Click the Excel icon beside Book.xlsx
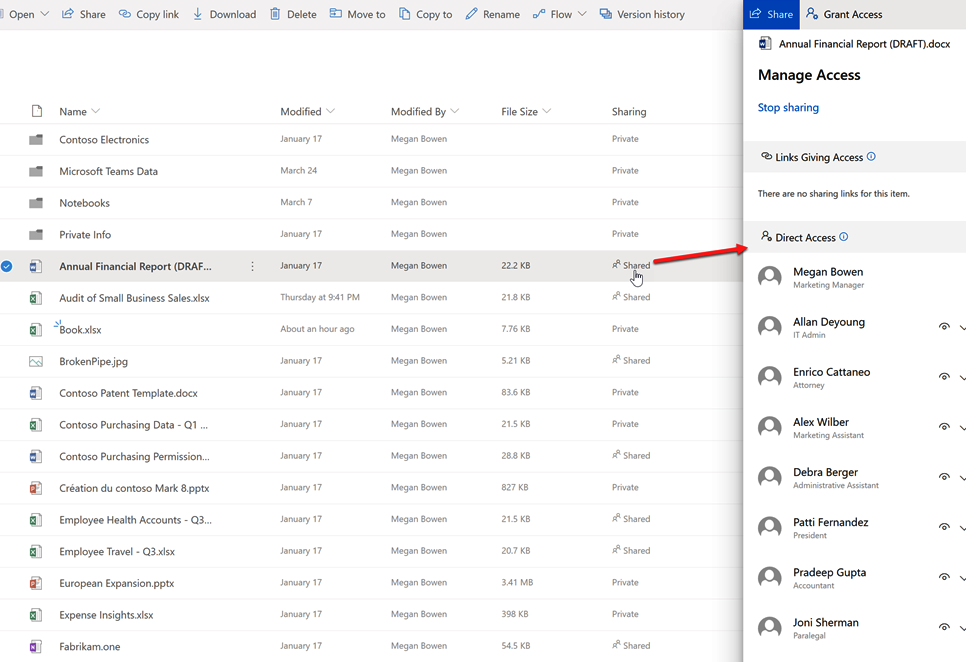Screen dimensions: 966x662 tap(36, 330)
